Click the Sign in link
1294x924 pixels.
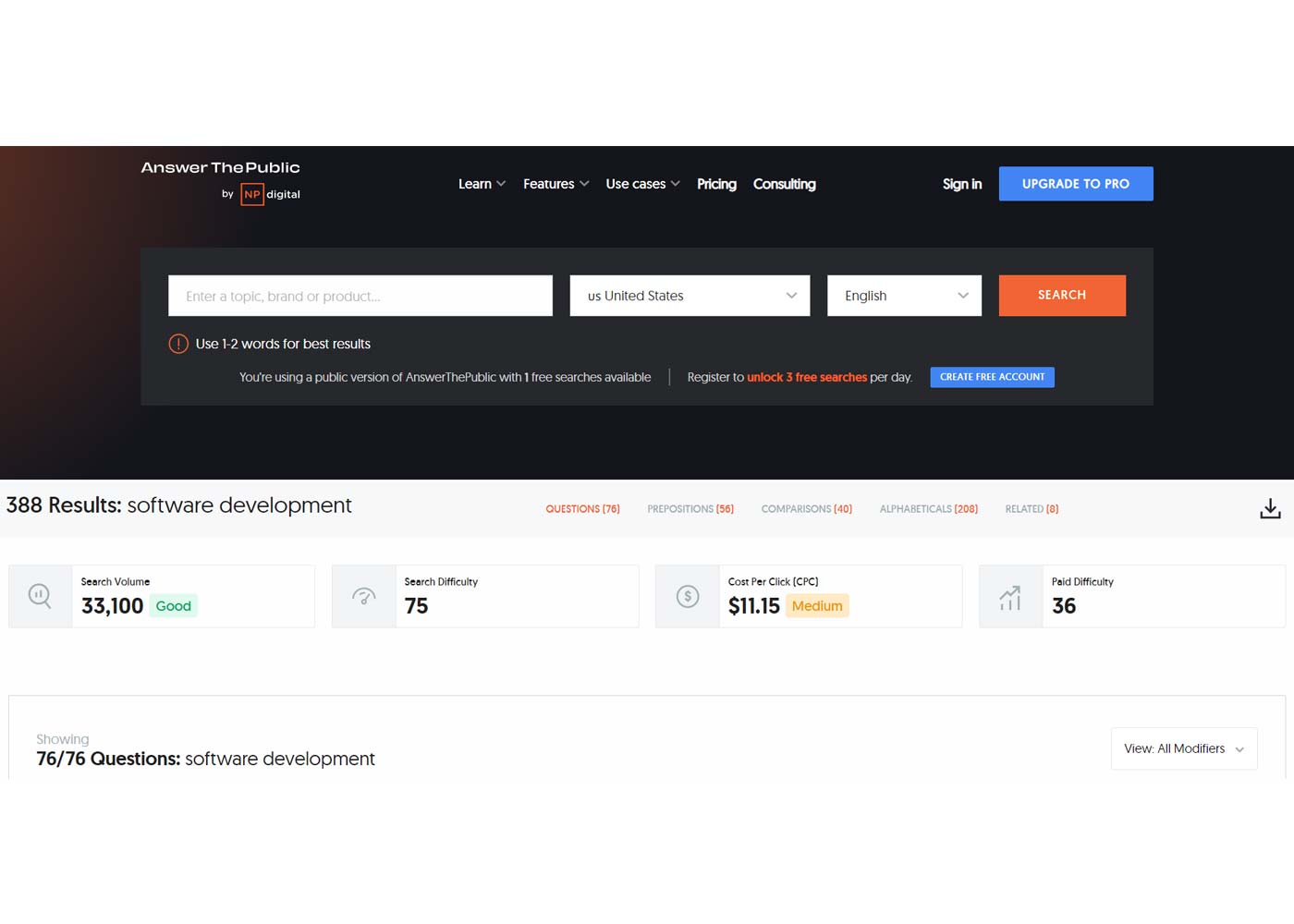point(962,184)
